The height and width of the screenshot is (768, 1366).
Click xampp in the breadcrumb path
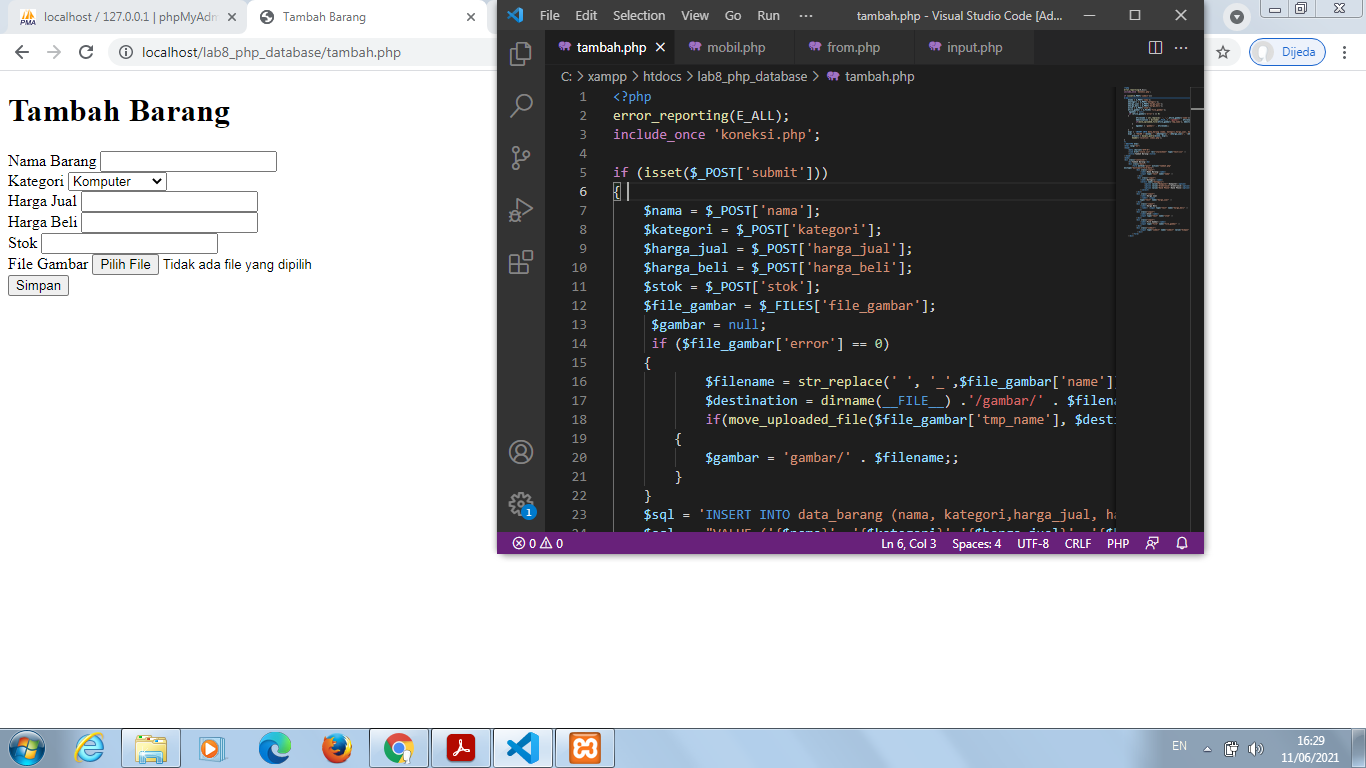(608, 76)
